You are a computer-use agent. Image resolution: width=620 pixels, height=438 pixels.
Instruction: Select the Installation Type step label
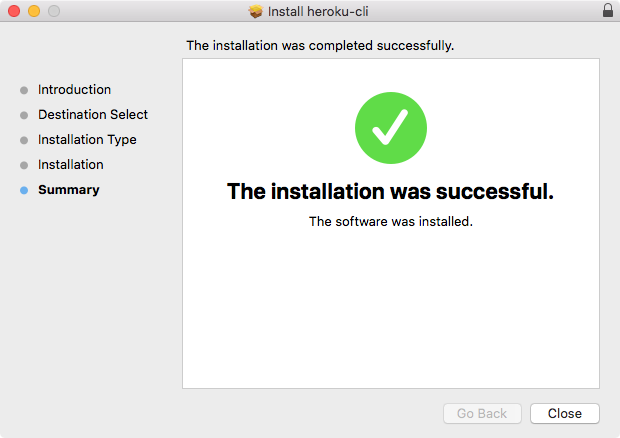87,140
